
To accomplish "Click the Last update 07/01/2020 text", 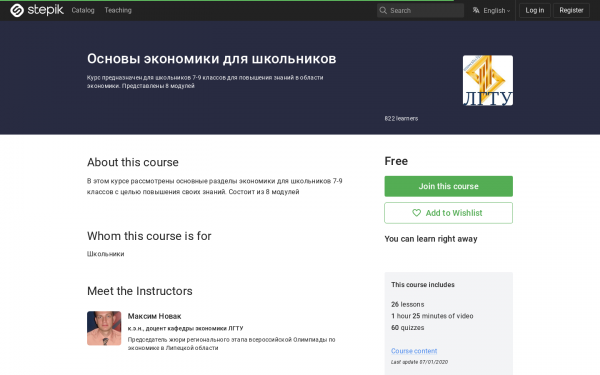I will click(x=419, y=362).
